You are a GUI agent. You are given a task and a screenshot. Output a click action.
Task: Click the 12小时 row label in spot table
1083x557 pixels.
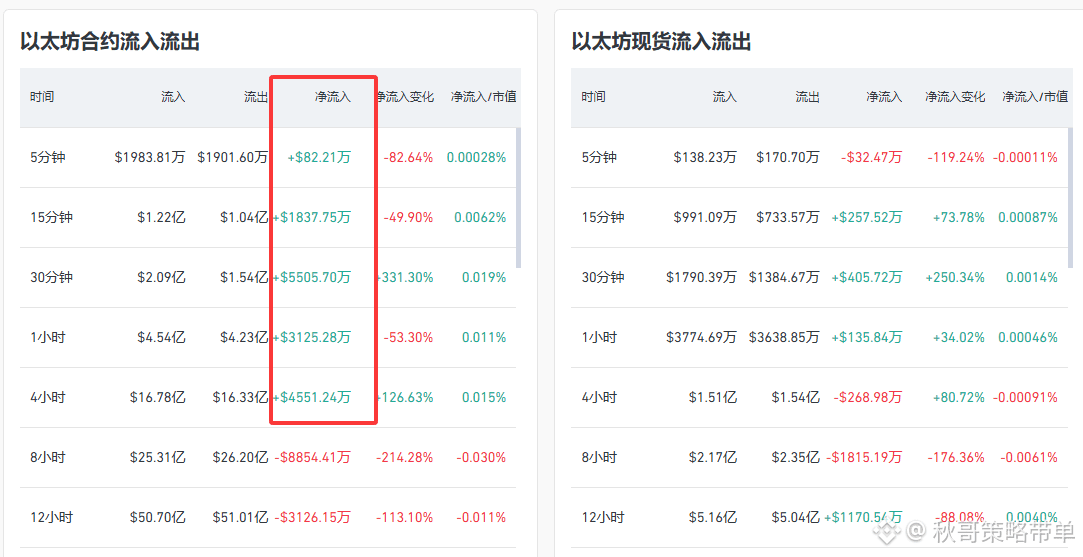pos(602,518)
